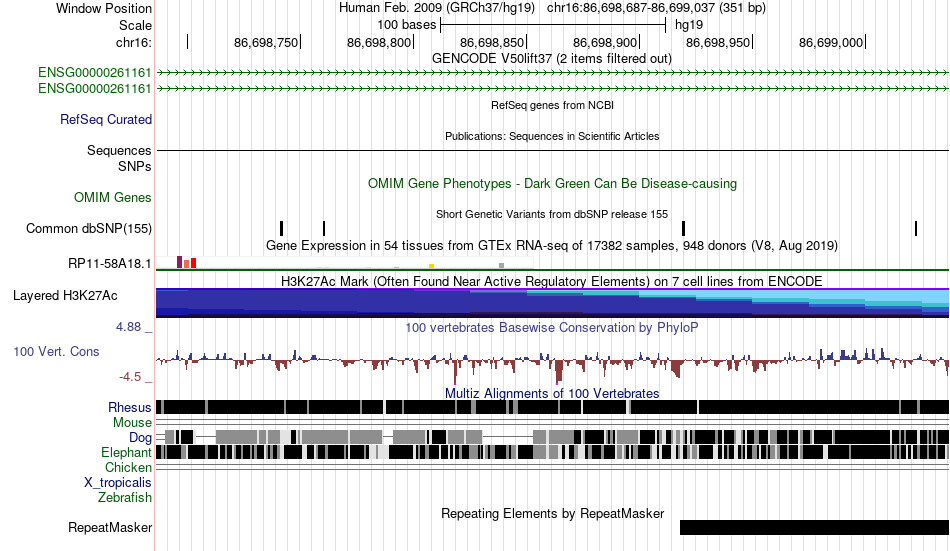Click the PhyloP conservation wiggle graph

click(553, 364)
